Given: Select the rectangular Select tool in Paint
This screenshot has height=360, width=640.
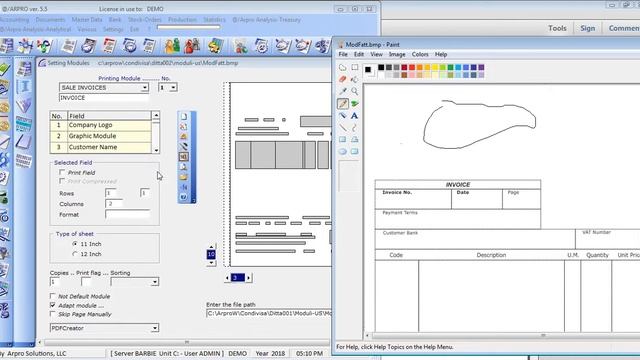Looking at the screenshot, I should click(x=355, y=67).
